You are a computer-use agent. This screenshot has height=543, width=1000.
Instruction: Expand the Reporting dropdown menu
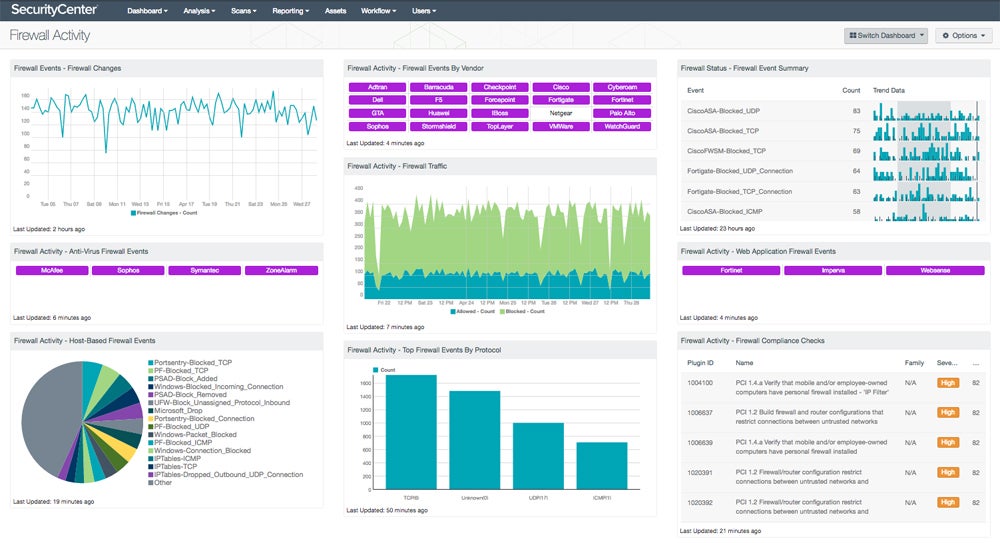click(291, 10)
